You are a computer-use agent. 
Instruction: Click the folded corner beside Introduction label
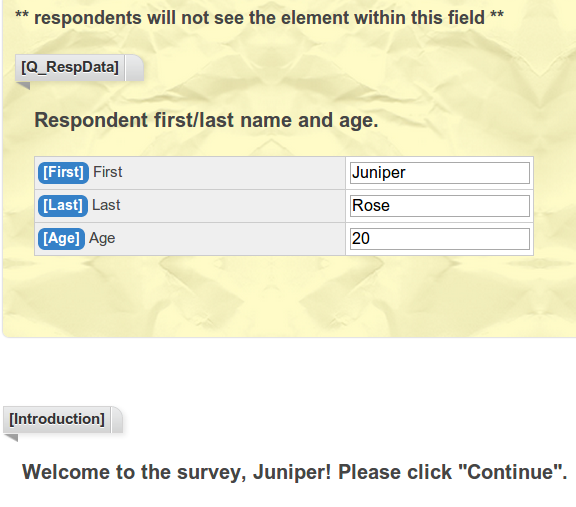tap(117, 420)
